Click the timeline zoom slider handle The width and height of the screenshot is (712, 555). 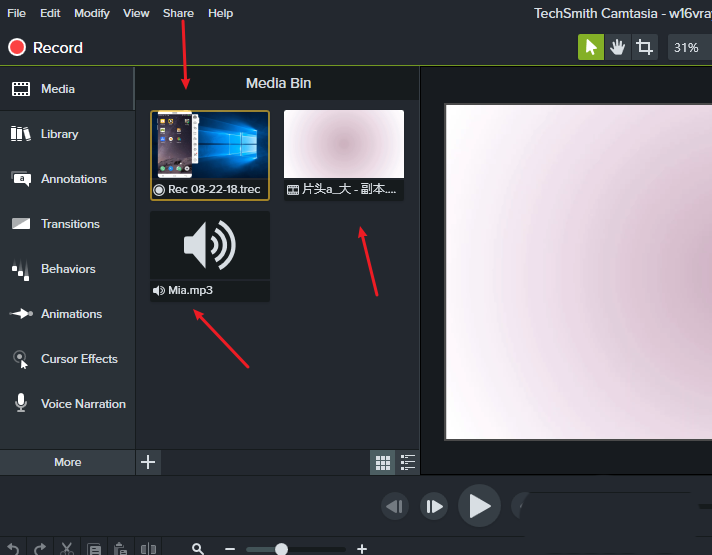281,549
